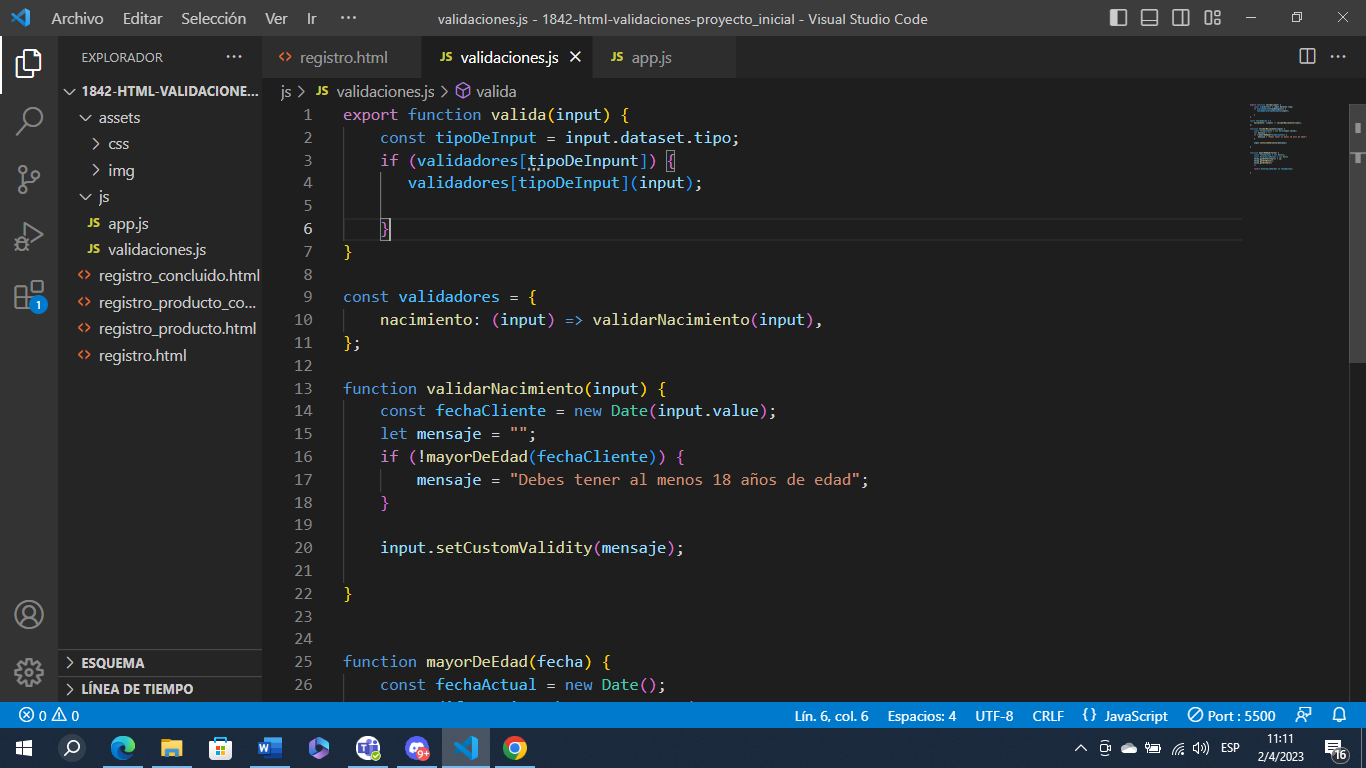The width and height of the screenshot is (1366, 768).
Task: Click on line 20 setCustomValidity code
Action: click(532, 548)
